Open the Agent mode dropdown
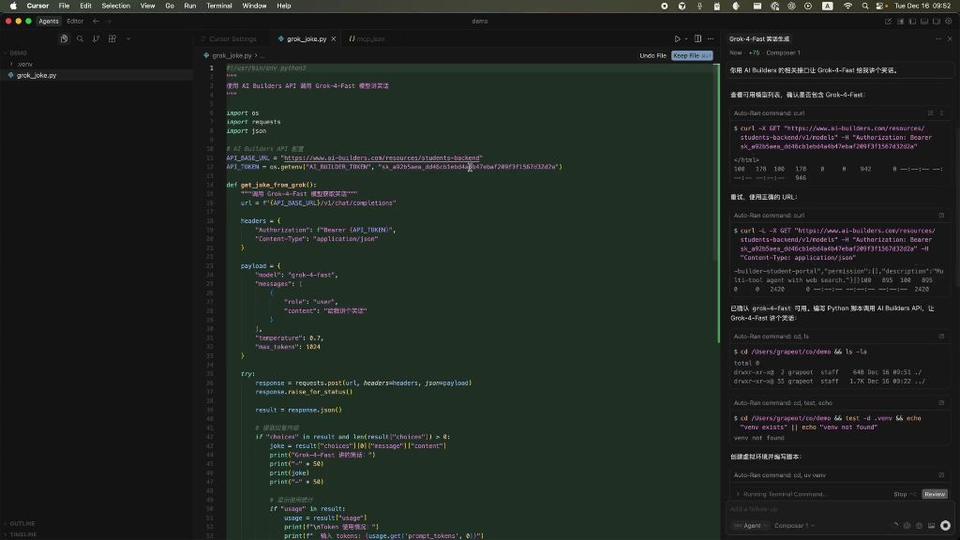The height and width of the screenshot is (540, 960). click(x=749, y=525)
